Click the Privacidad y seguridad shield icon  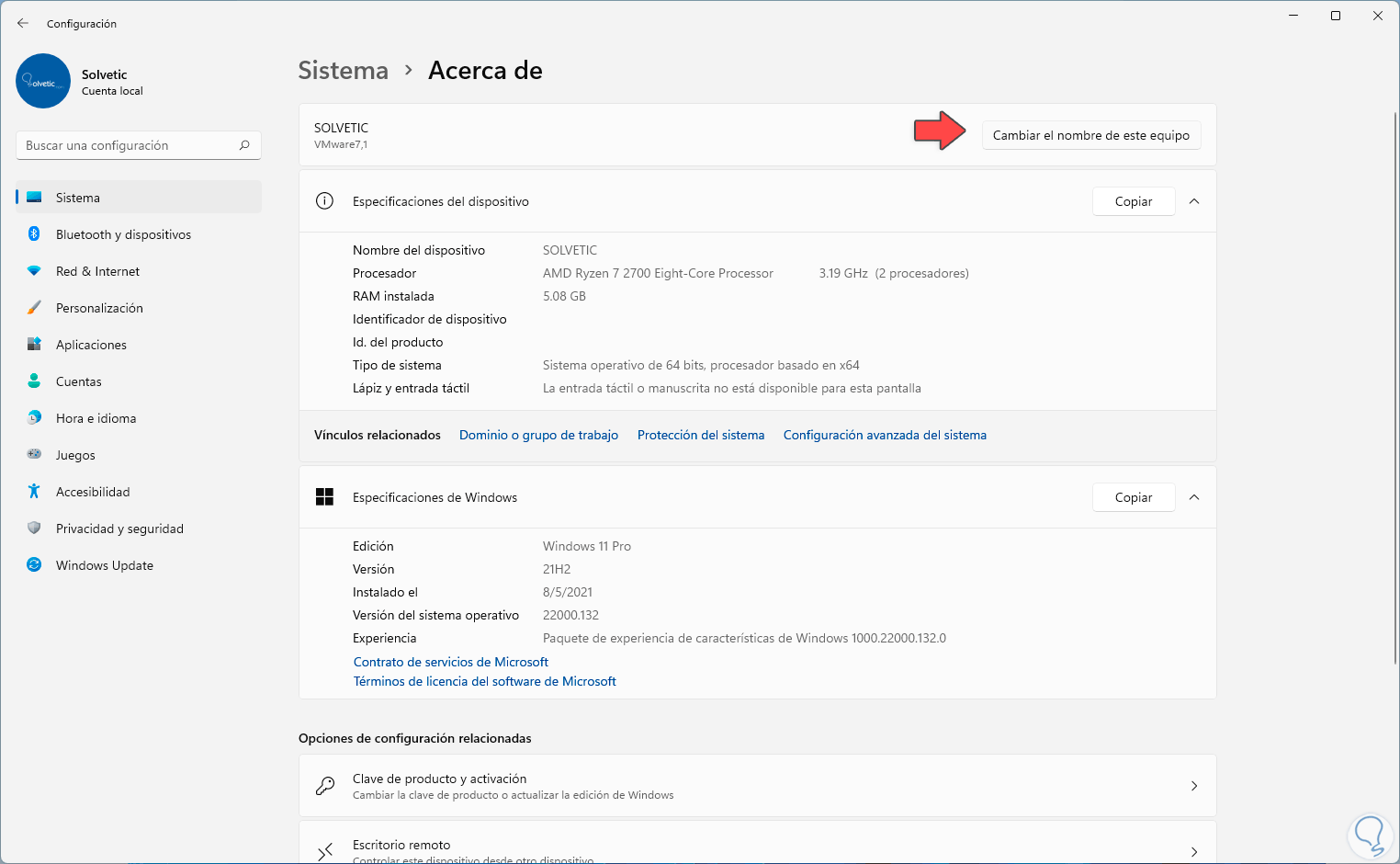pyautogui.click(x=34, y=529)
